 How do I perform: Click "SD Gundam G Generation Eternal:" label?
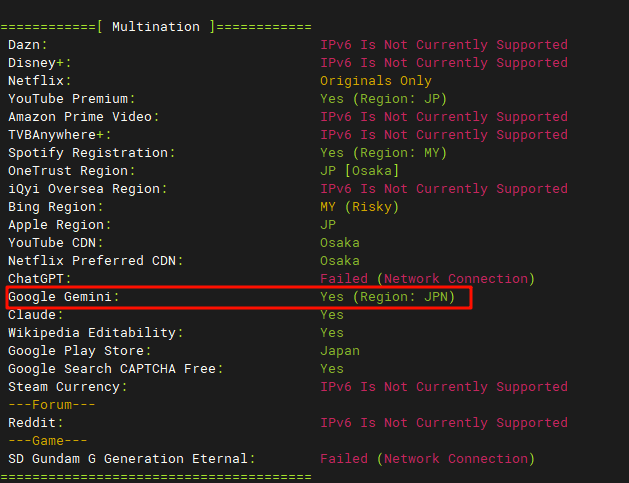click(x=132, y=459)
